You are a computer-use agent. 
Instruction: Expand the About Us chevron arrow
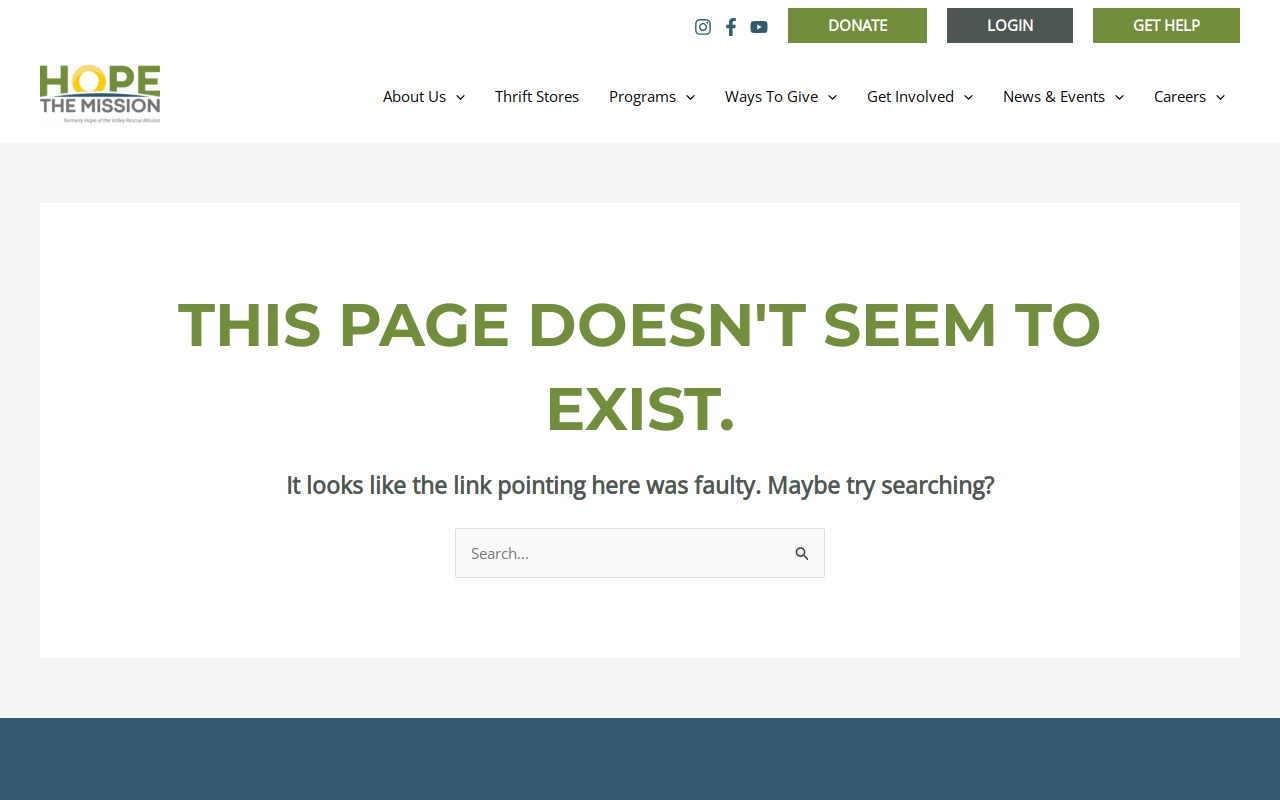tap(460, 97)
